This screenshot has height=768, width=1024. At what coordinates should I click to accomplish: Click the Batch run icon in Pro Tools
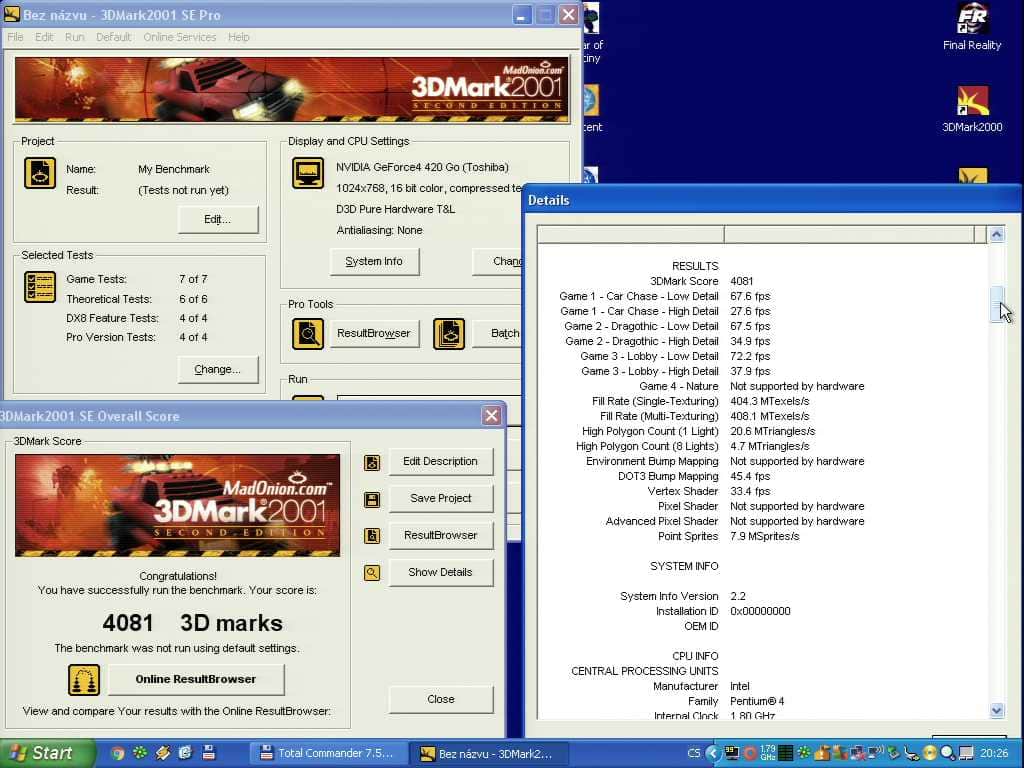pos(449,334)
